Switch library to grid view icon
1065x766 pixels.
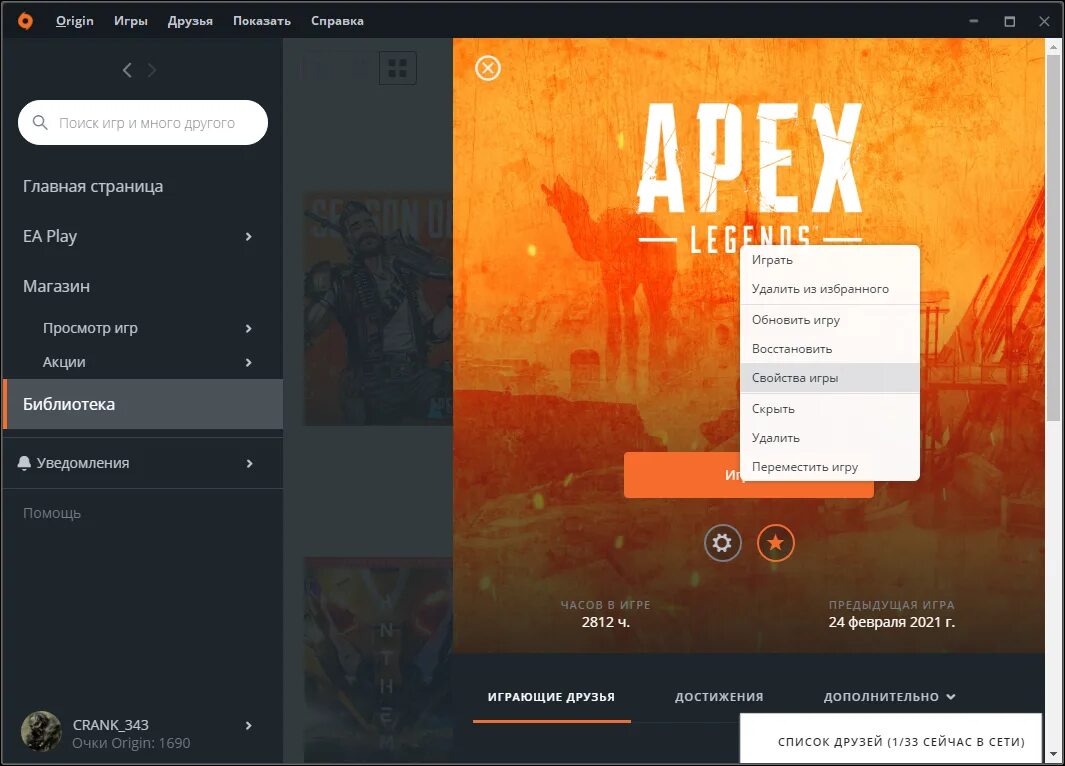tap(397, 68)
